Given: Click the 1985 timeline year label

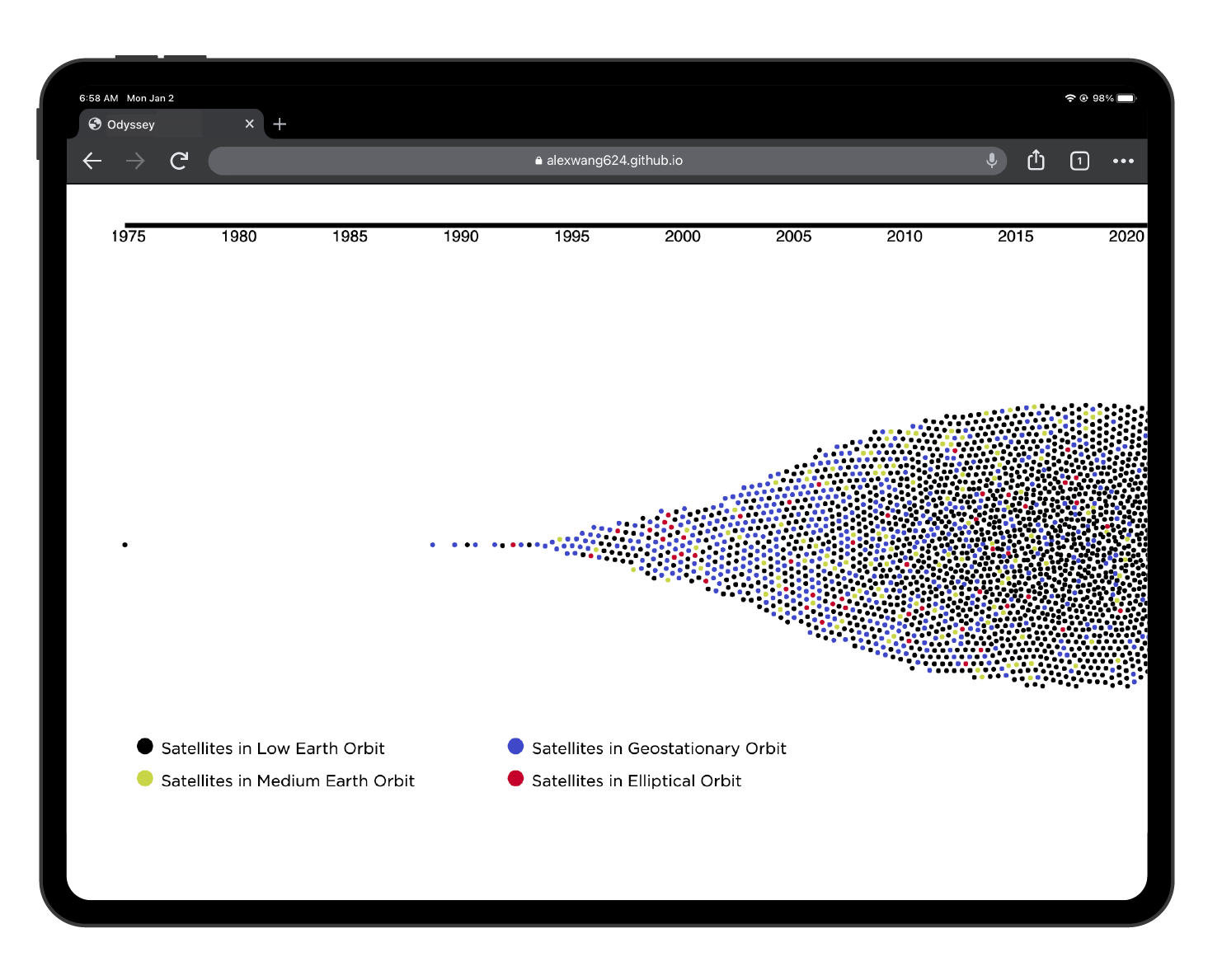Looking at the screenshot, I should coord(350,237).
